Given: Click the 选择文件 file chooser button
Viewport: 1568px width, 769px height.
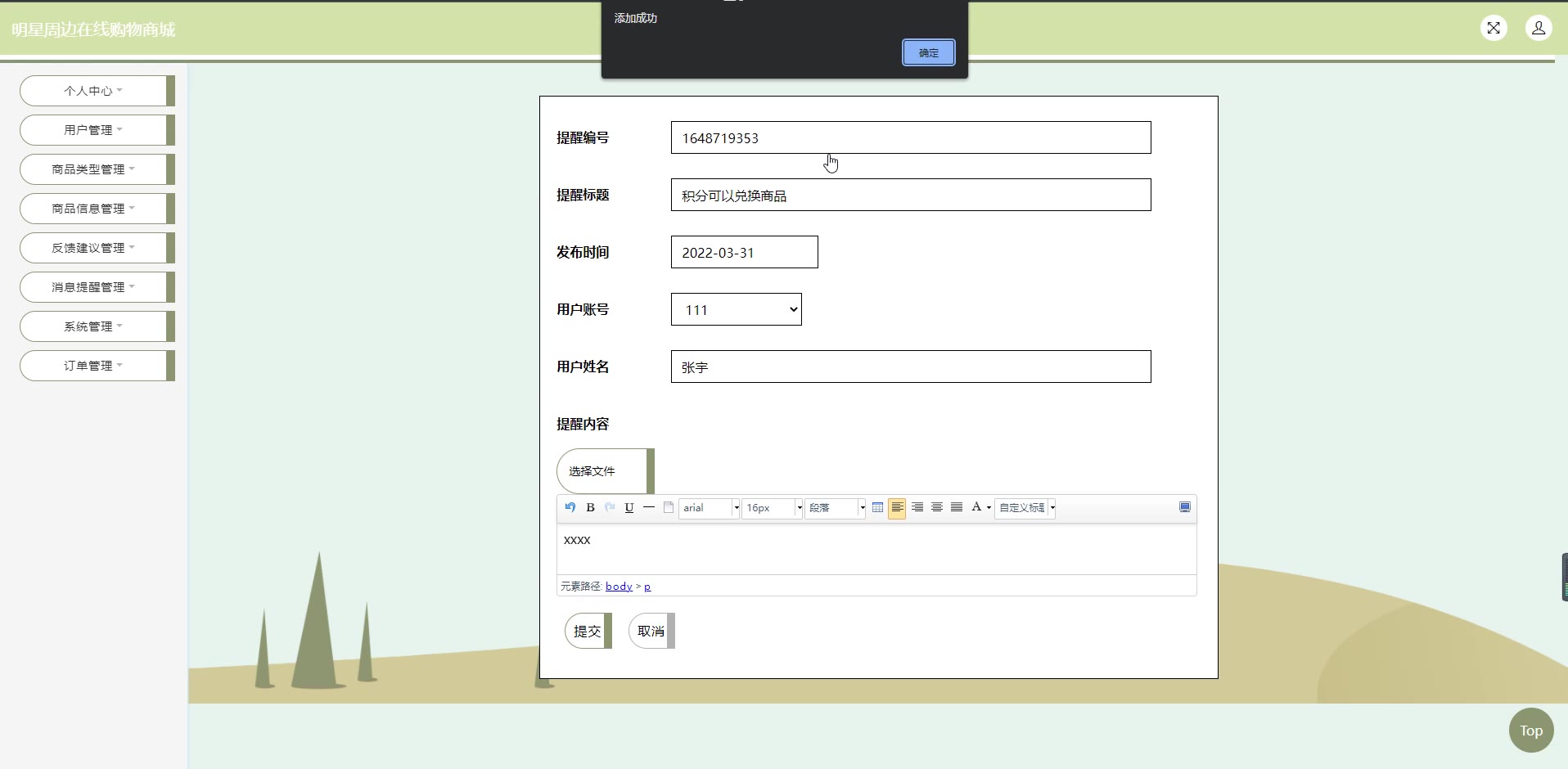Looking at the screenshot, I should 606,471.
